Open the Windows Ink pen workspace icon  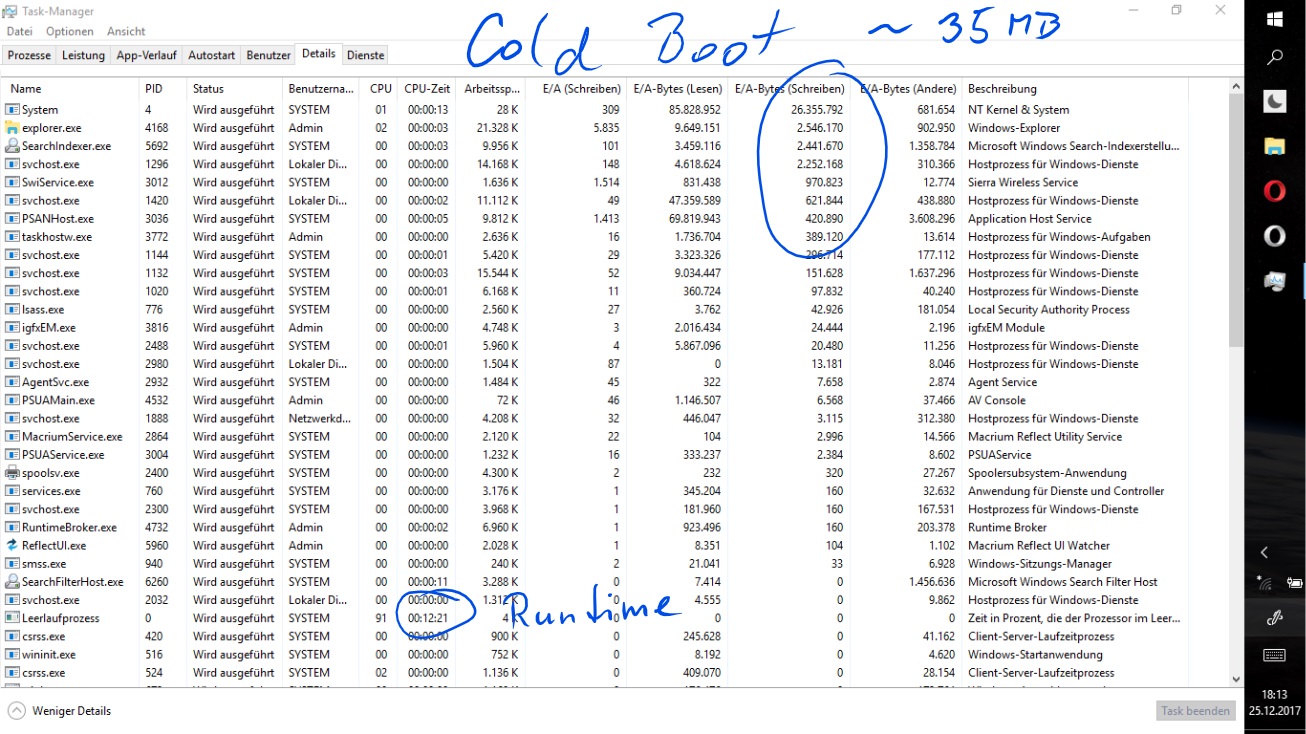click(1275, 618)
